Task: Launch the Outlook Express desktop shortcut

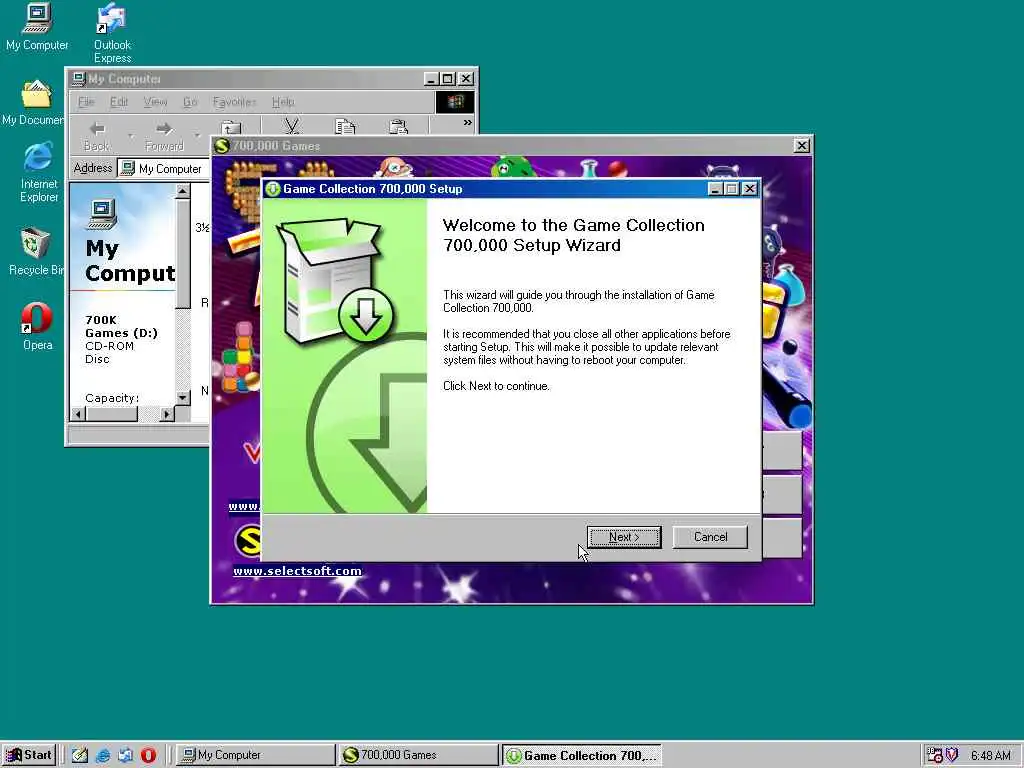Action: (x=112, y=33)
